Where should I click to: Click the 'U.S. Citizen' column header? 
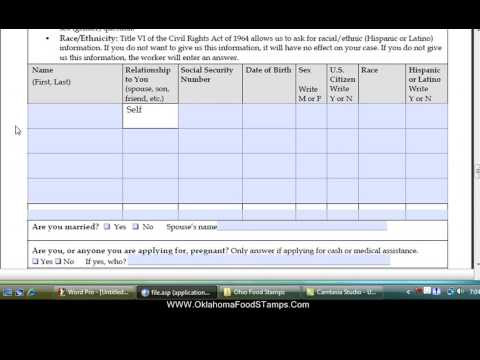[343, 84]
